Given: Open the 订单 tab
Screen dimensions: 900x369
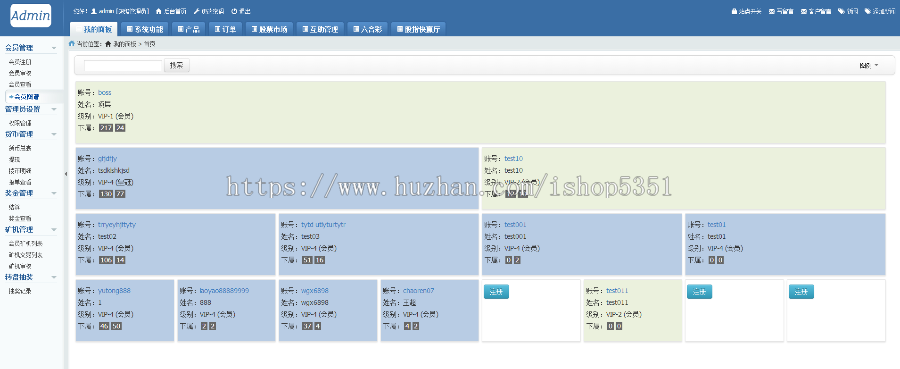Looking at the screenshot, I should (x=225, y=29).
